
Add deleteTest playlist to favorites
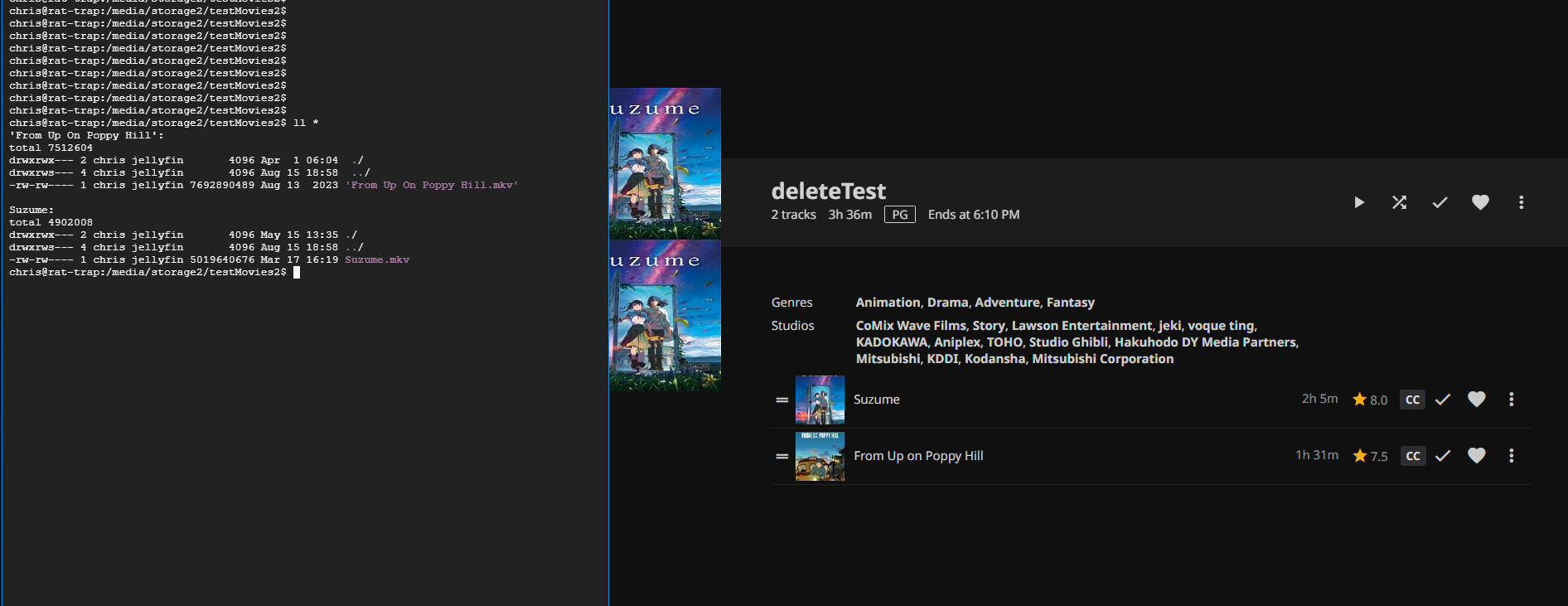1480,202
